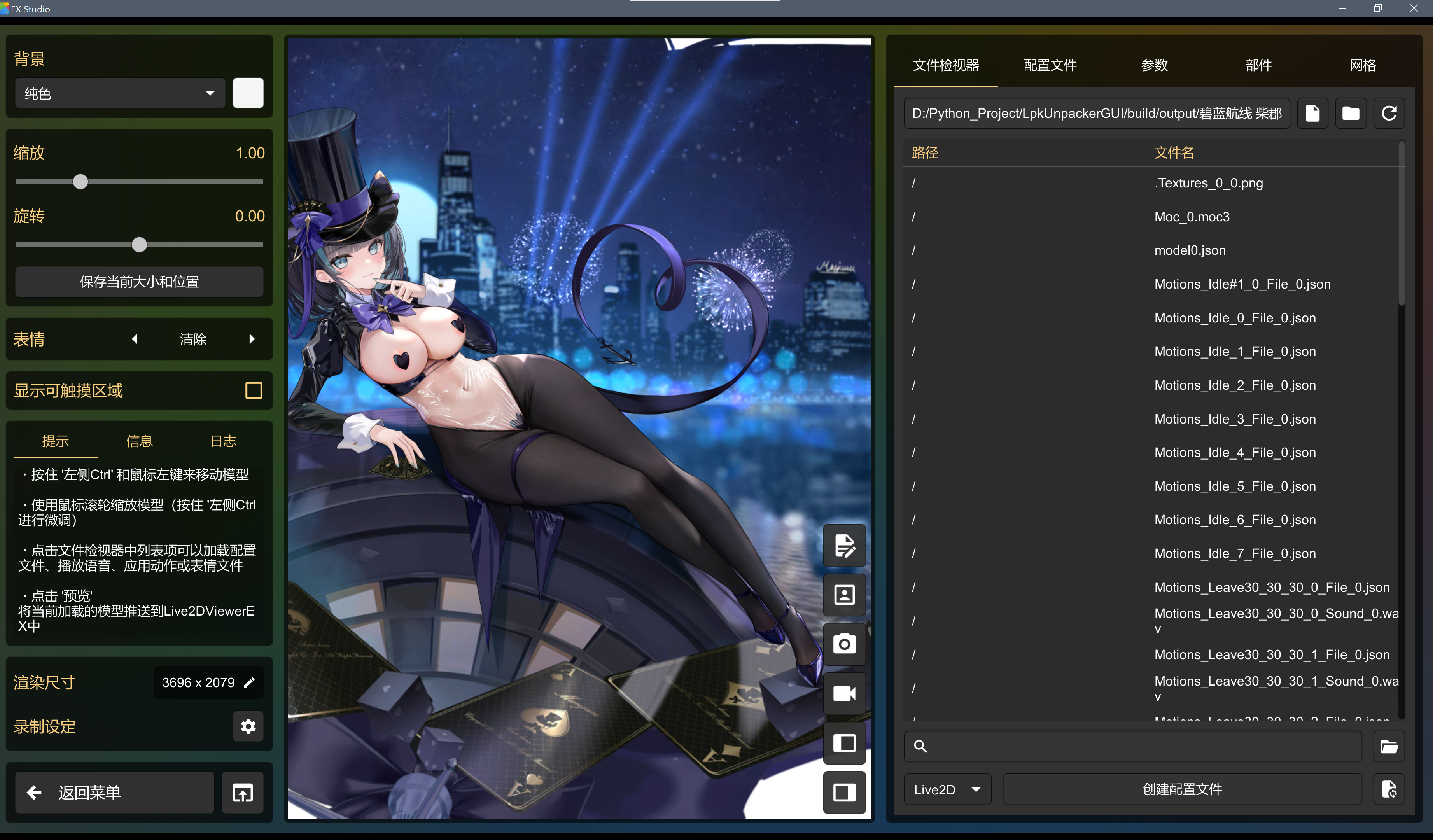Expand the Live2D model type dropdown
The image size is (1433, 840).
(947, 789)
